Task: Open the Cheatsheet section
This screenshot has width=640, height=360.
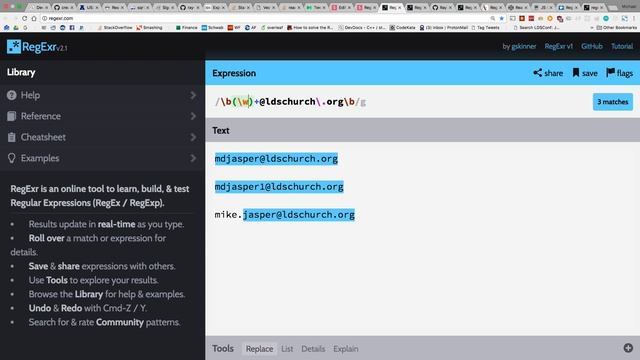Action: point(102,137)
